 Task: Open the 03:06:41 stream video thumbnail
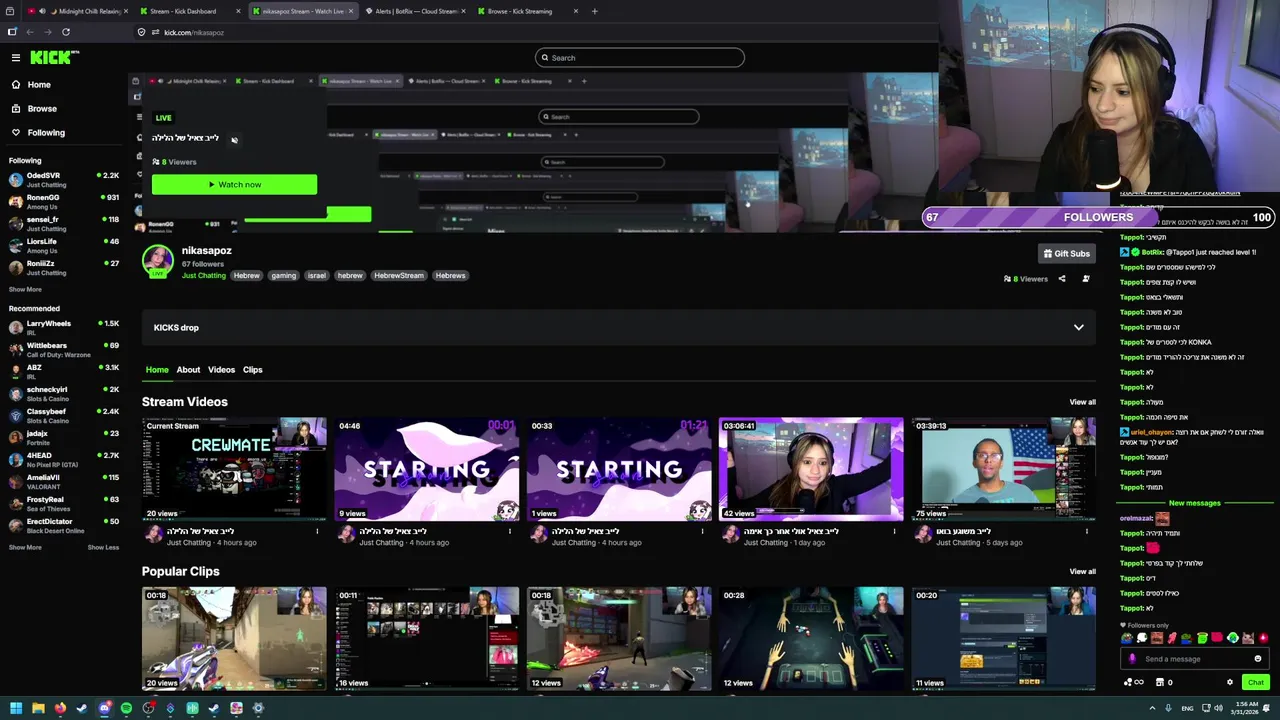tap(811, 469)
